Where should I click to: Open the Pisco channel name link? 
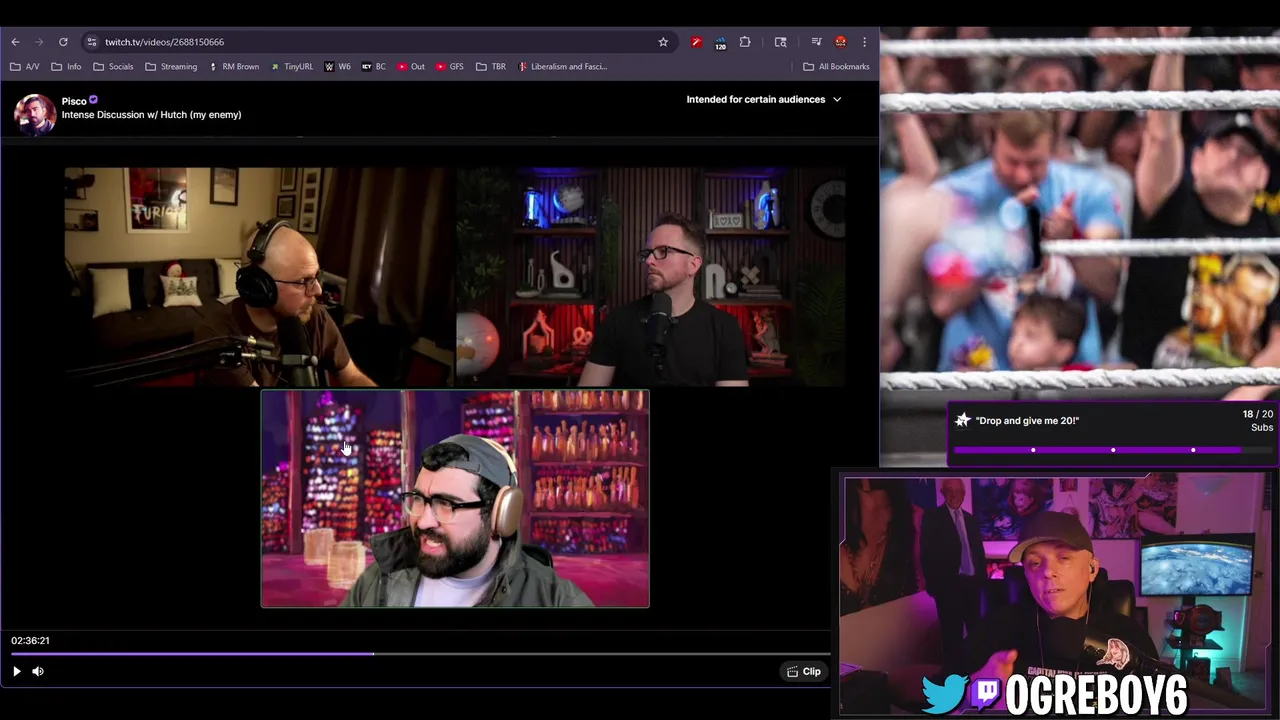[74, 101]
